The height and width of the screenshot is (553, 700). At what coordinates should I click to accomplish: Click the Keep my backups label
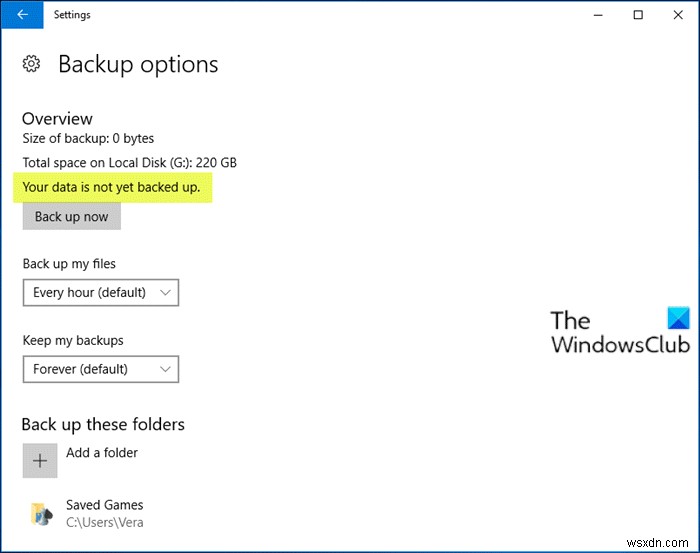73,341
